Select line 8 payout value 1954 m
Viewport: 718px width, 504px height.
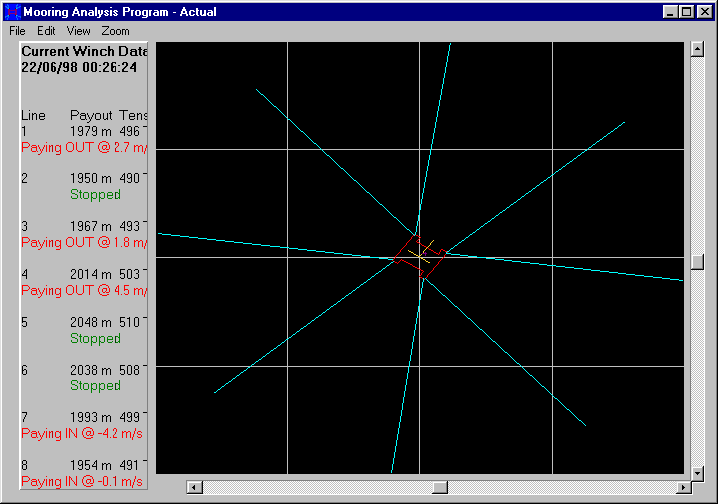point(91,465)
